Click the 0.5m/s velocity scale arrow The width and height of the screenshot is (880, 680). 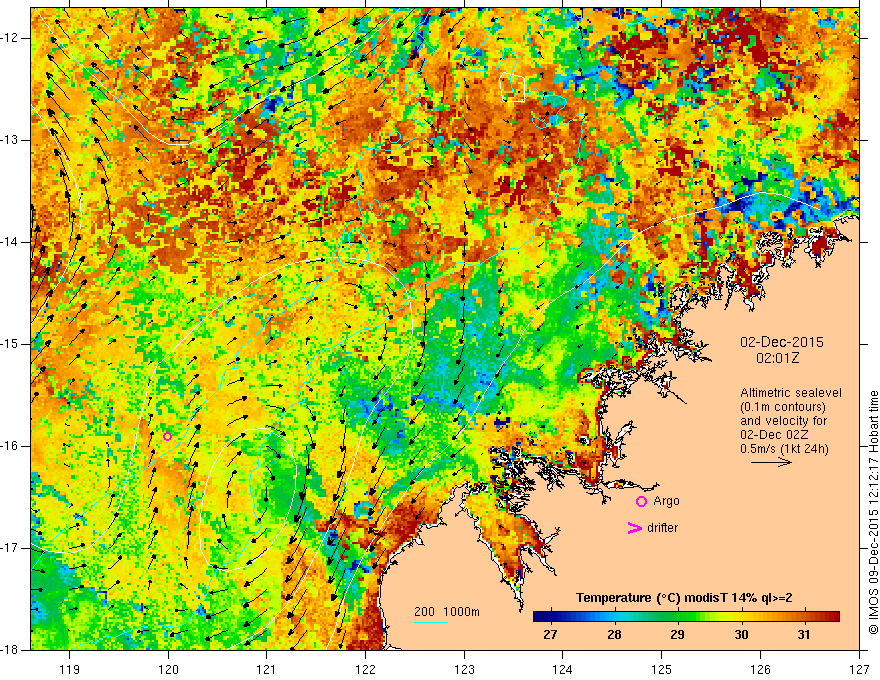771,462
